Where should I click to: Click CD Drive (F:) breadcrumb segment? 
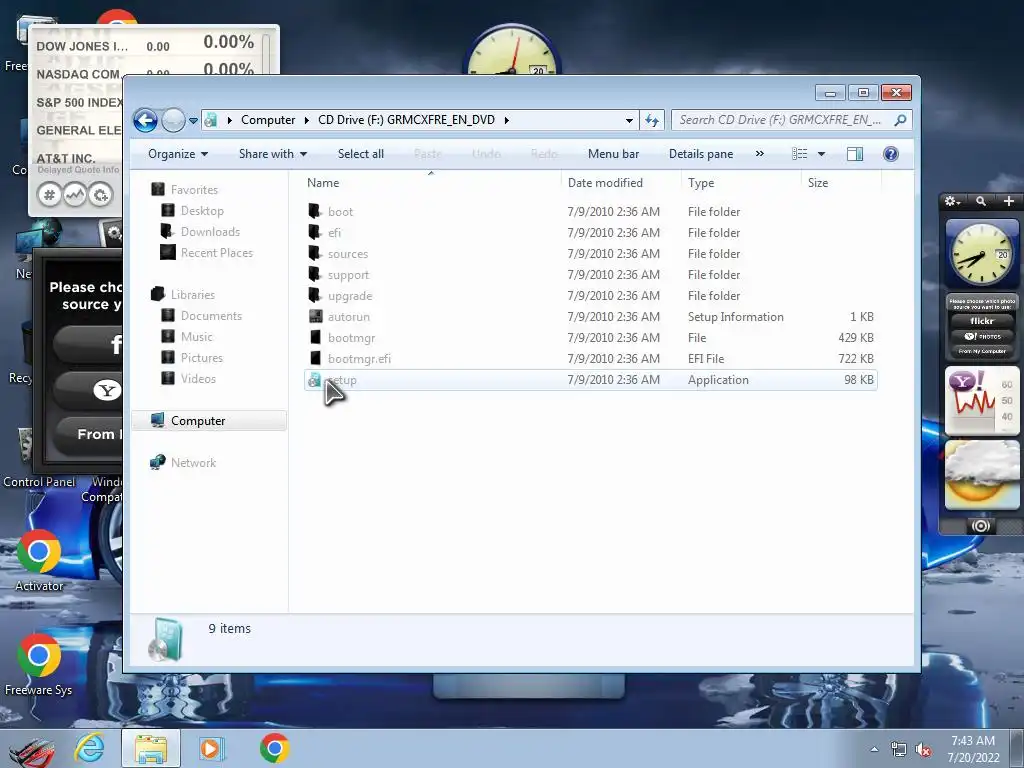(406, 120)
